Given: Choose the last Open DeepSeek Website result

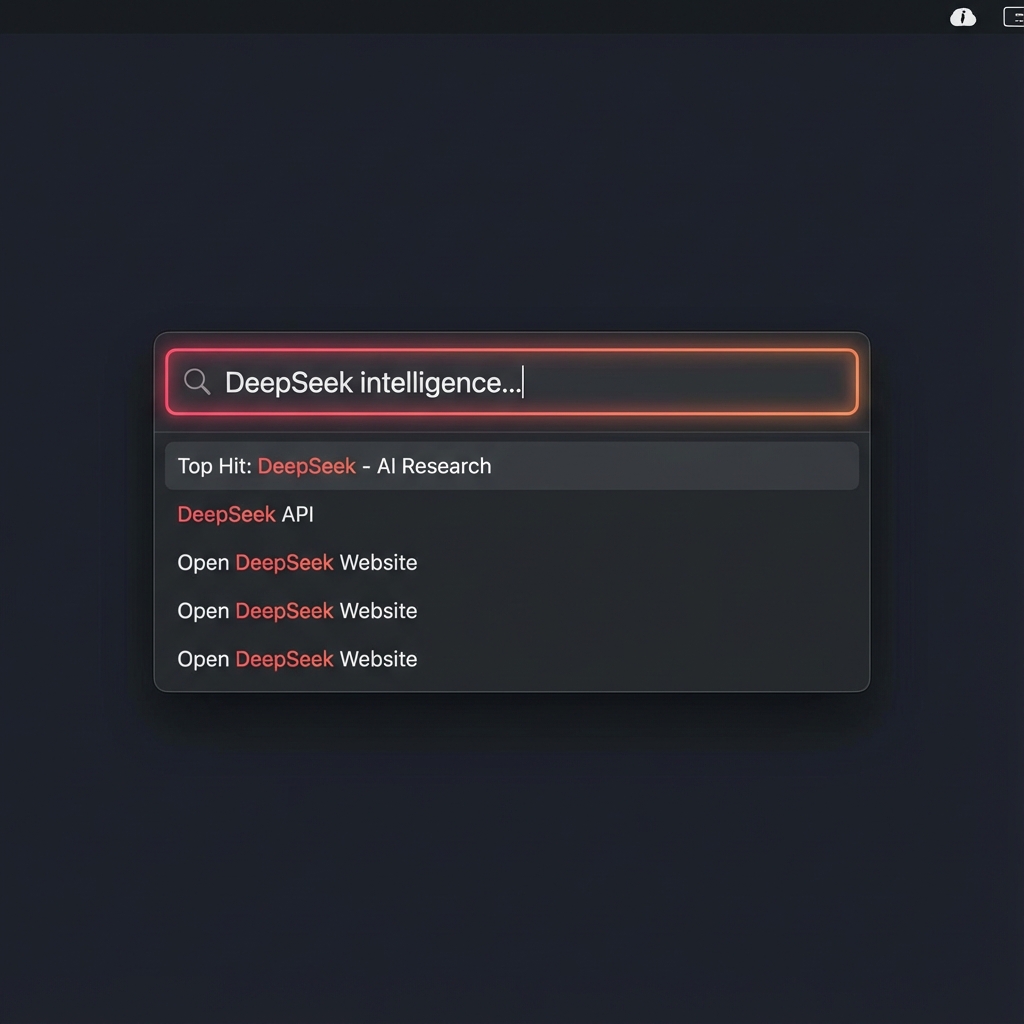Looking at the screenshot, I should pos(297,659).
